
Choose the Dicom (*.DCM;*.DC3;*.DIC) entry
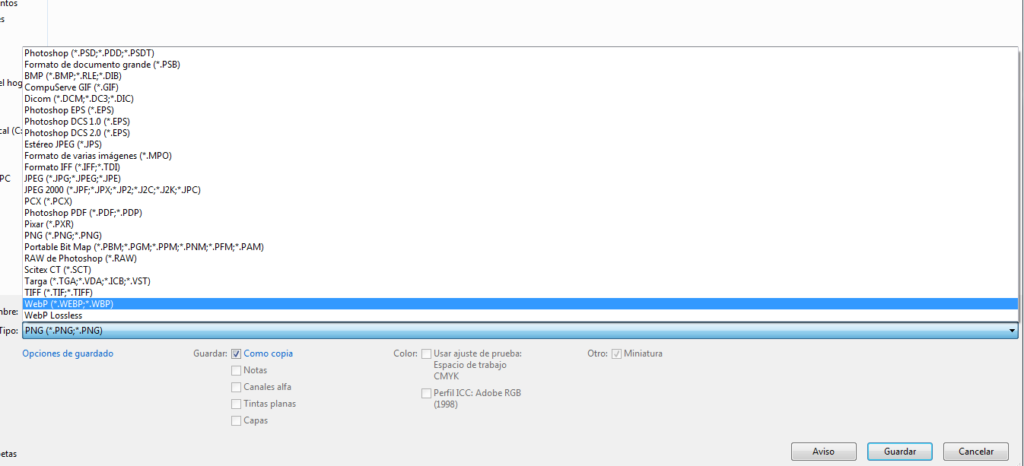pyautogui.click(x=520, y=99)
